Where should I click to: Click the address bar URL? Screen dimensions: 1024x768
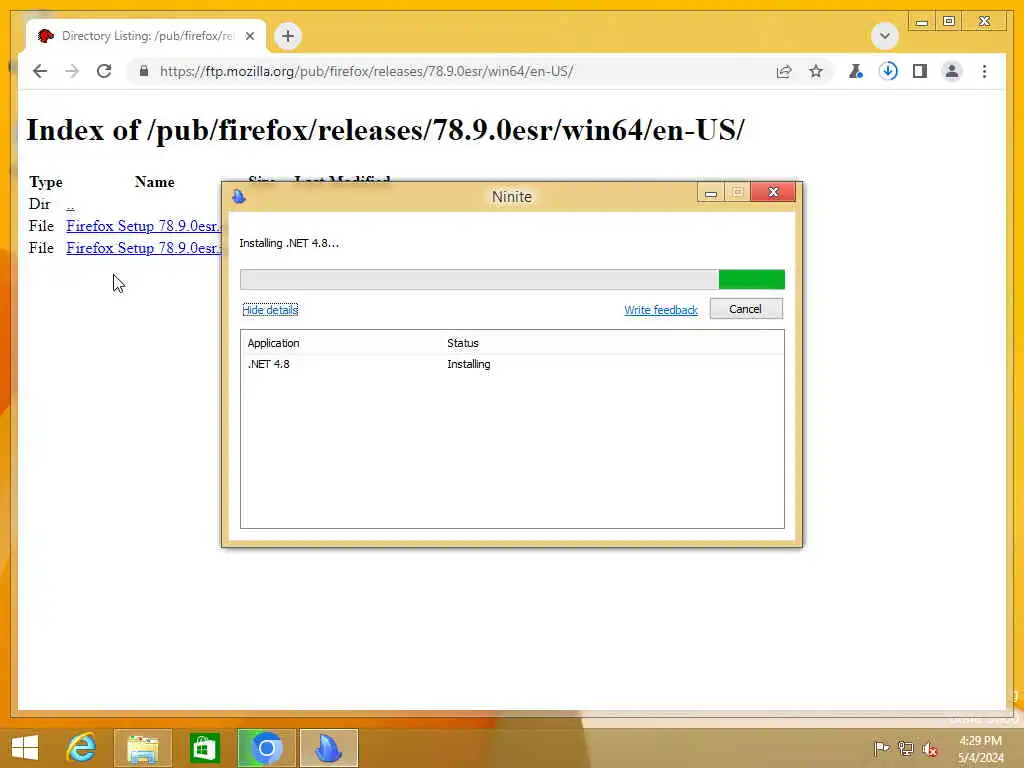366,71
